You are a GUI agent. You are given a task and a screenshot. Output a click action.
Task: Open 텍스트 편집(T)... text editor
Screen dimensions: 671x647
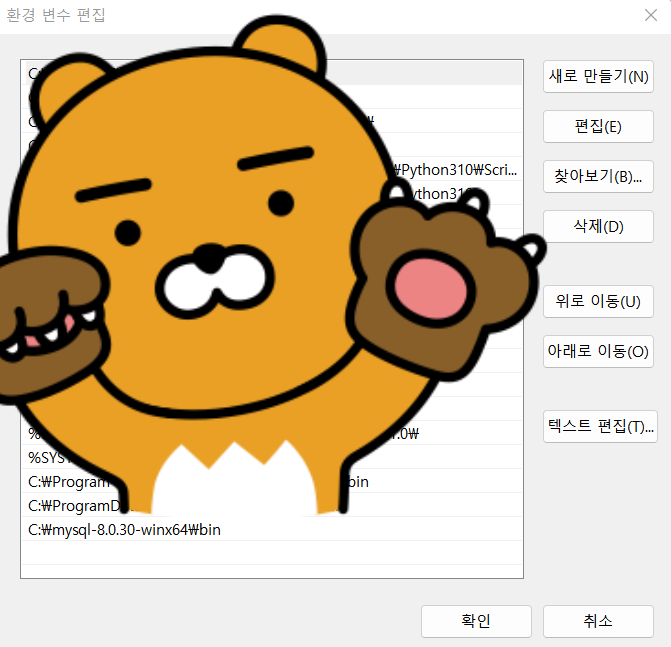point(600,427)
